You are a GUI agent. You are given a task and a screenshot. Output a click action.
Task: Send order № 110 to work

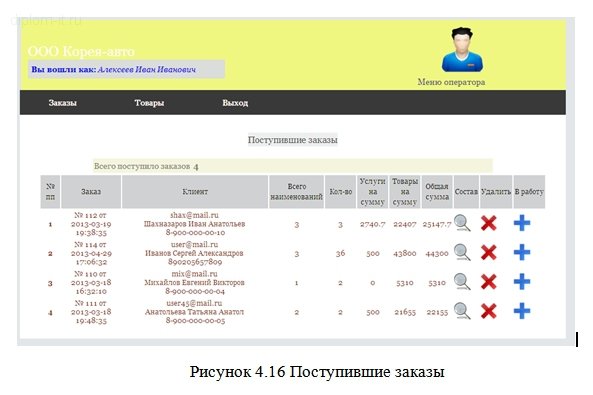click(x=522, y=282)
